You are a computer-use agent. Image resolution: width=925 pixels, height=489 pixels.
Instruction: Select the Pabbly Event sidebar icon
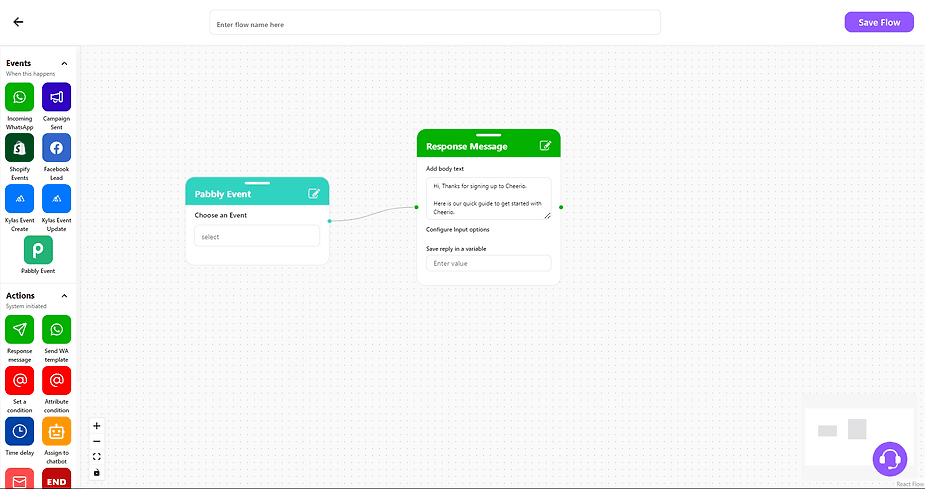click(38, 250)
